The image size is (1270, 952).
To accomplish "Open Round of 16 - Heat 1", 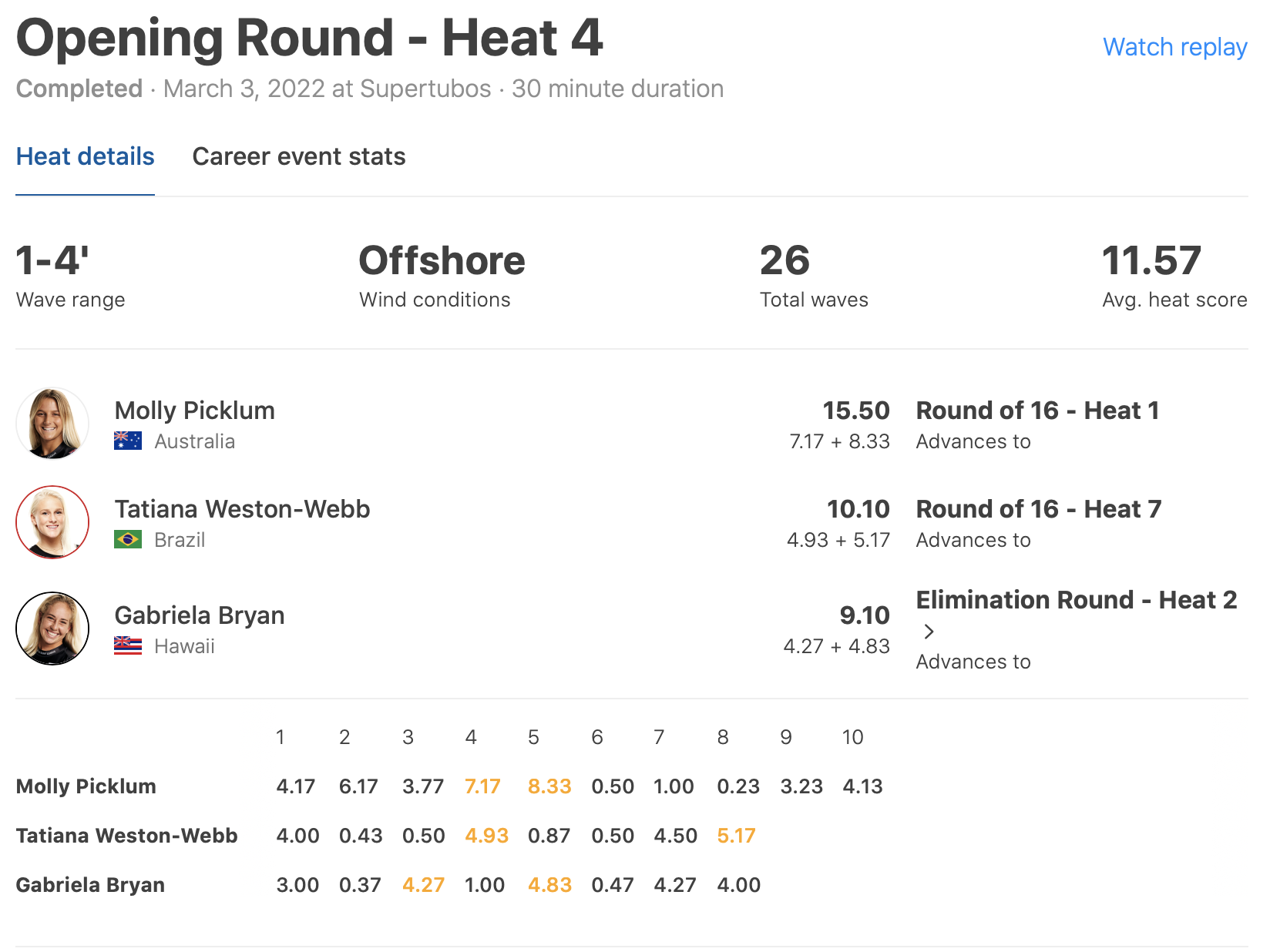I will click(1037, 411).
